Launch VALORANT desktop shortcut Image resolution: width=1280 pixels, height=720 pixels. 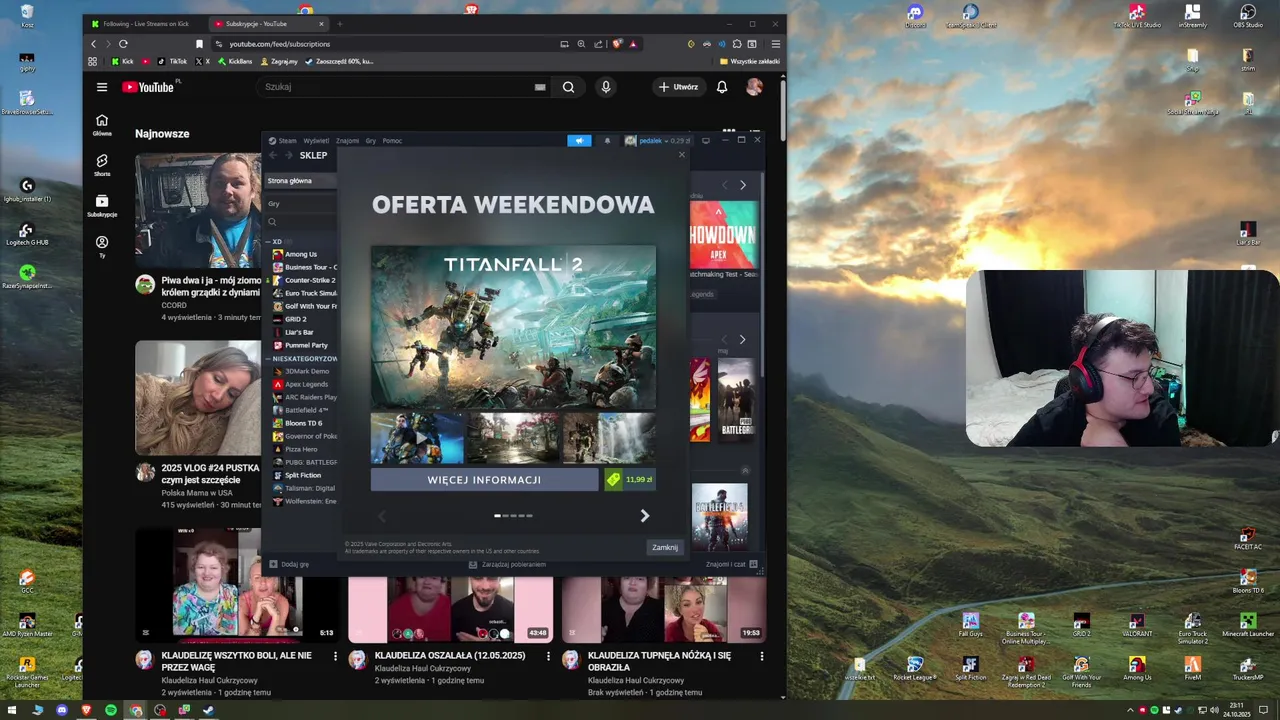1136,626
